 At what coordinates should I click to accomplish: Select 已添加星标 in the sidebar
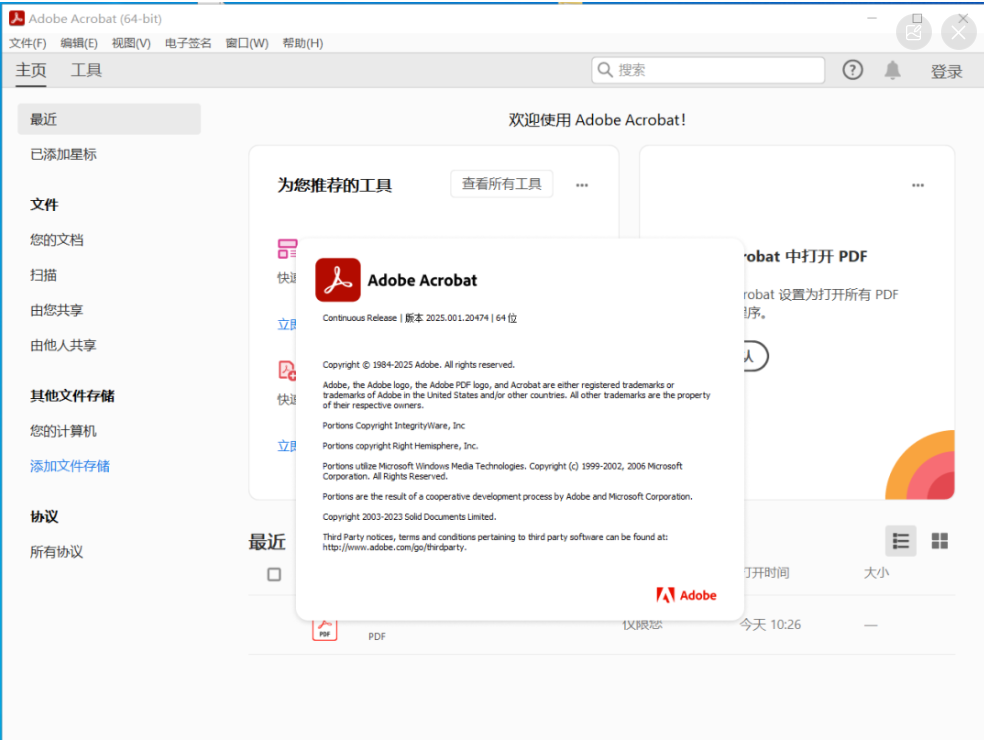click(63, 154)
